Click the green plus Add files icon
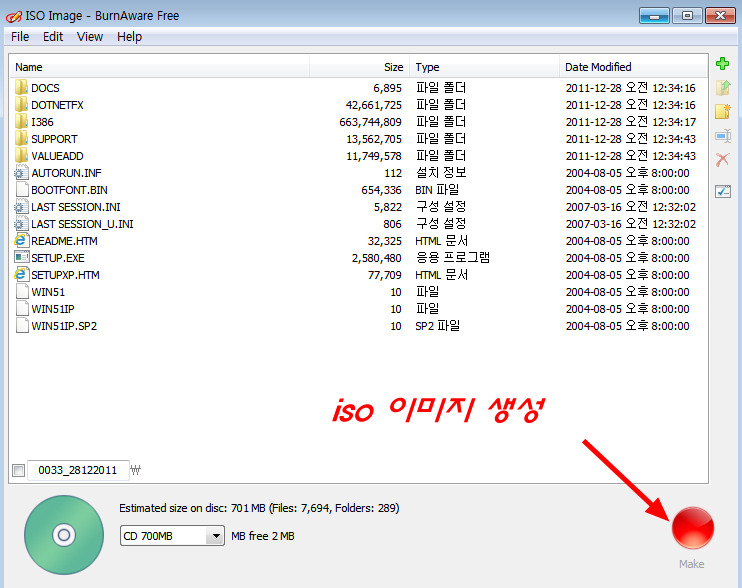742x588 pixels. coord(723,64)
